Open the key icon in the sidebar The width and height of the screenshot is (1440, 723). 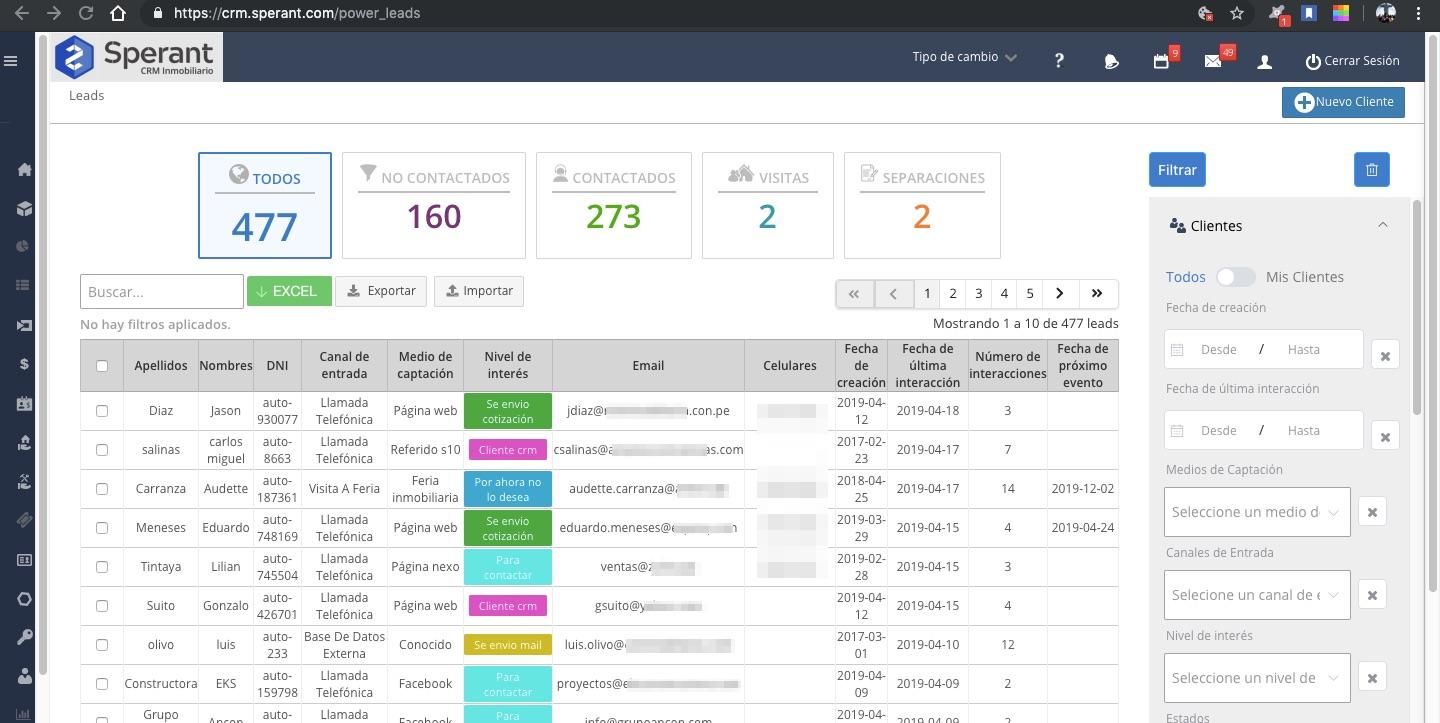[x=25, y=637]
